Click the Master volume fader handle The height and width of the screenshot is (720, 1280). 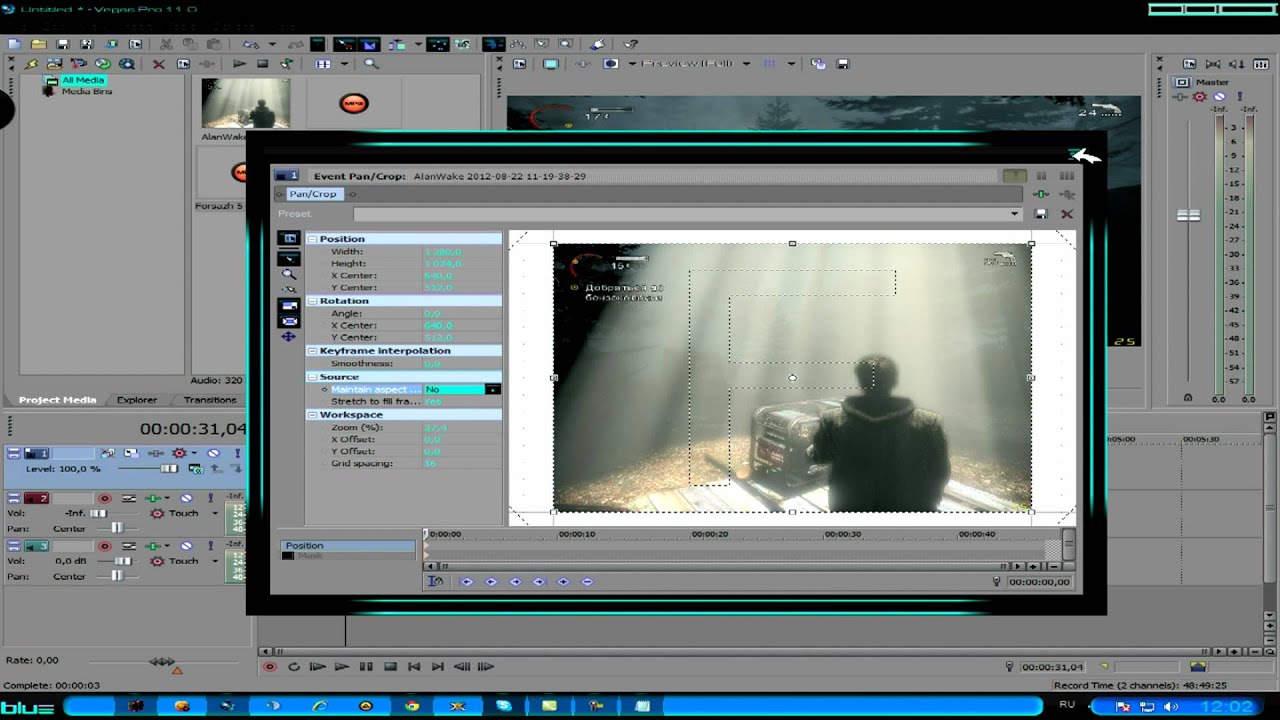coord(1188,215)
